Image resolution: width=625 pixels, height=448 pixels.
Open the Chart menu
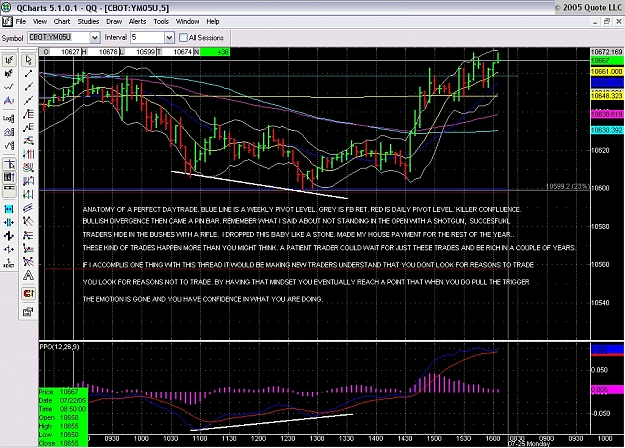(x=62, y=22)
